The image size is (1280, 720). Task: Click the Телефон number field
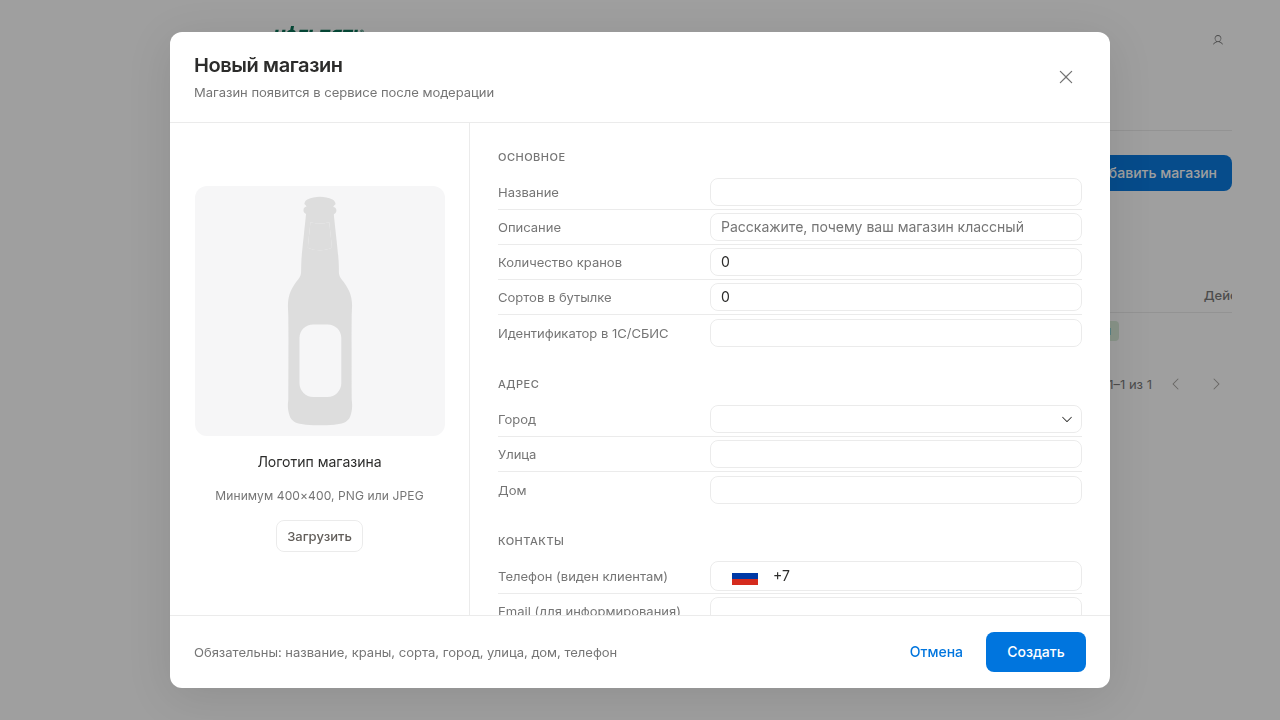tap(922, 576)
